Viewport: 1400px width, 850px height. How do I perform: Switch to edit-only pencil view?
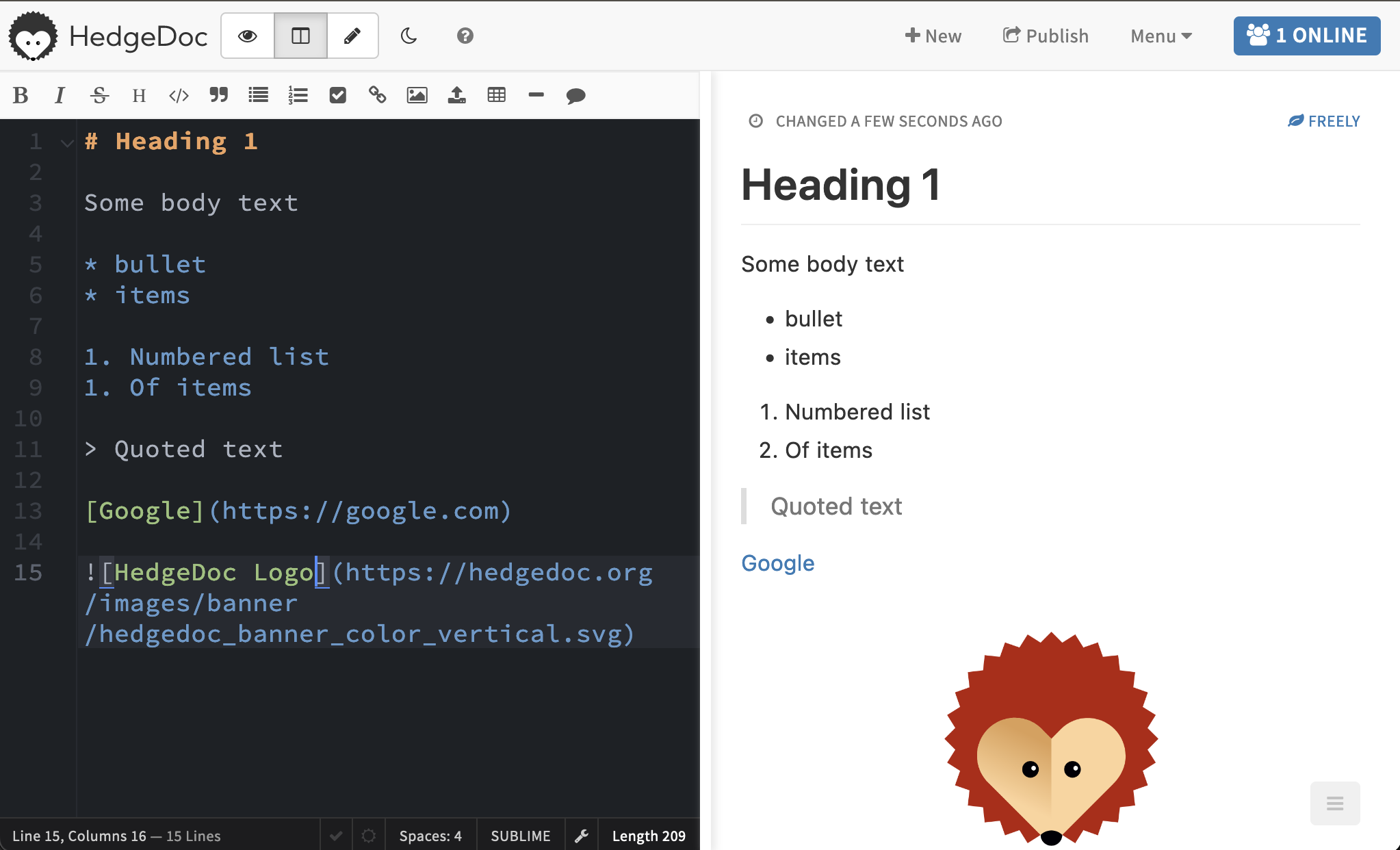click(351, 36)
